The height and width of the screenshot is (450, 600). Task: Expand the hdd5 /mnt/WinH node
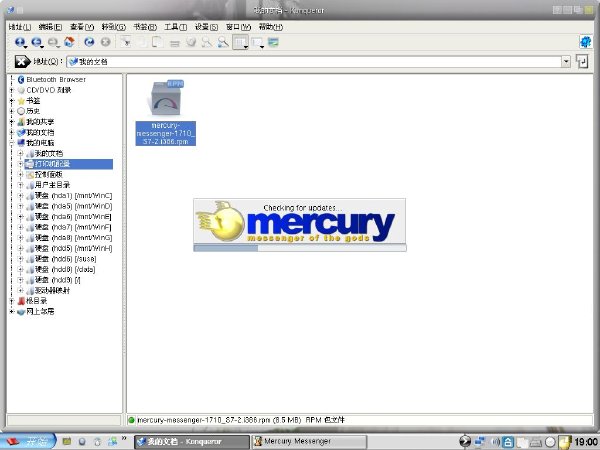click(21, 248)
